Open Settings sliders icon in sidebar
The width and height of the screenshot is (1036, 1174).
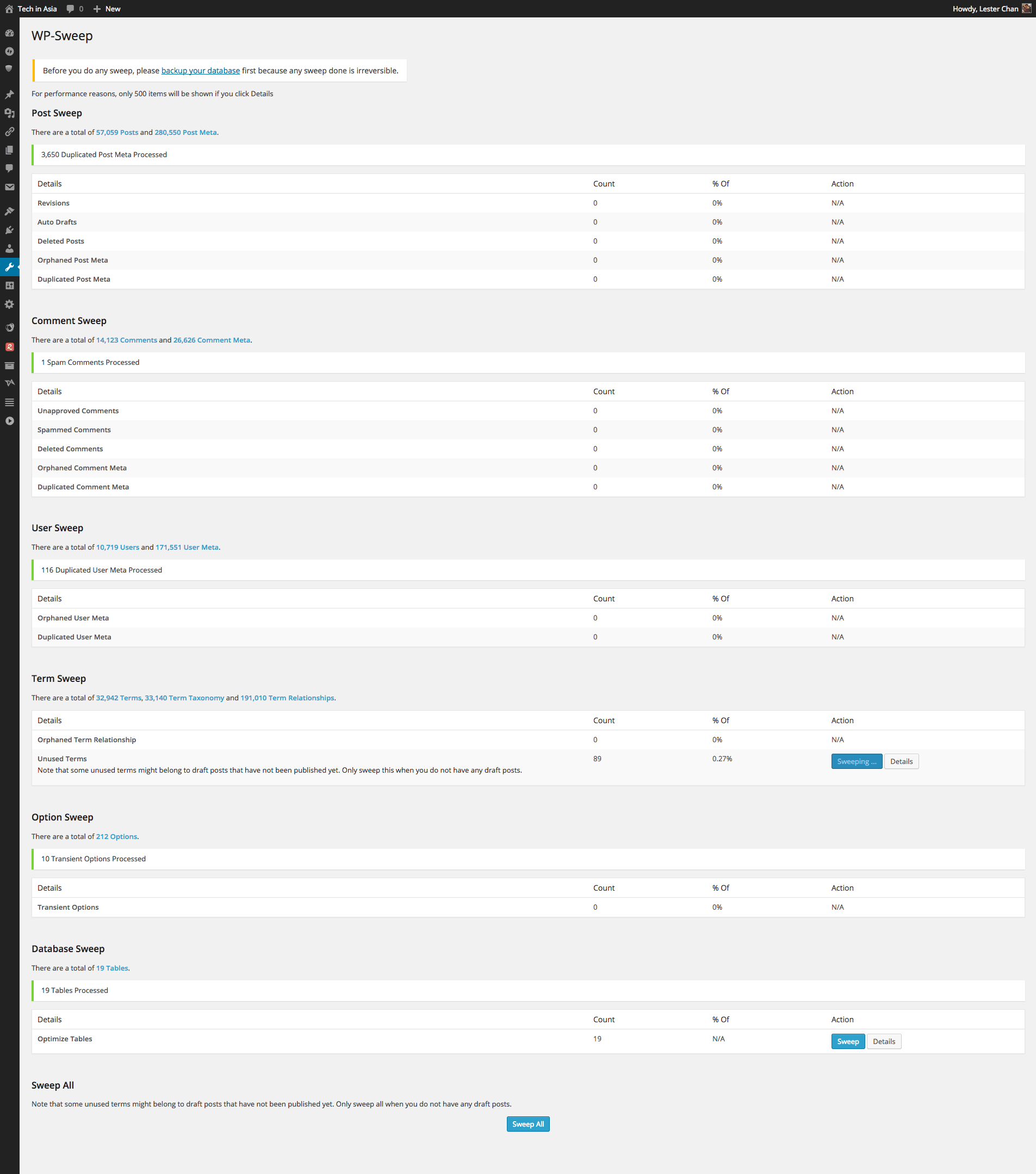(9, 285)
